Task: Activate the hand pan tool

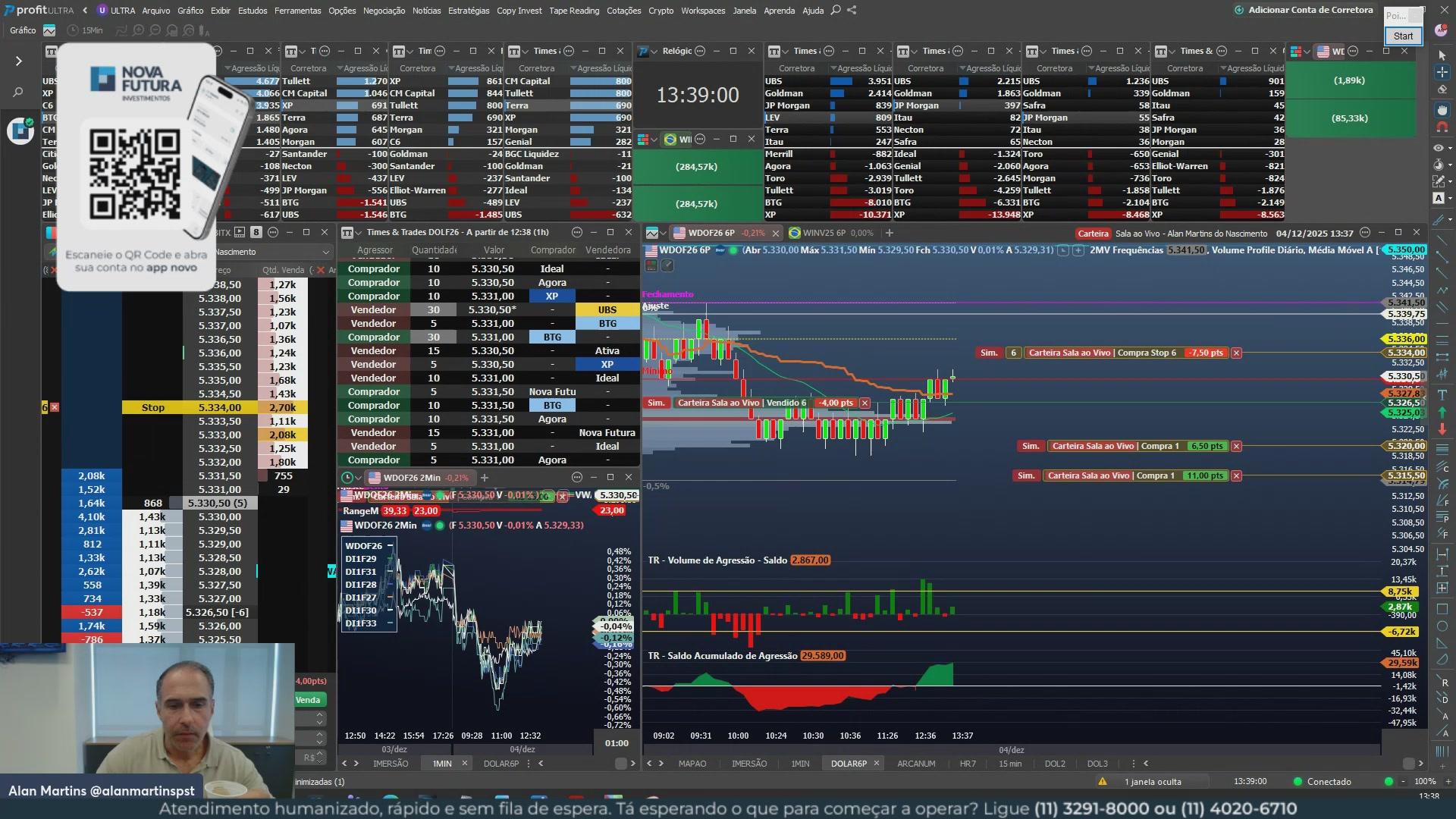Action: pyautogui.click(x=1442, y=109)
